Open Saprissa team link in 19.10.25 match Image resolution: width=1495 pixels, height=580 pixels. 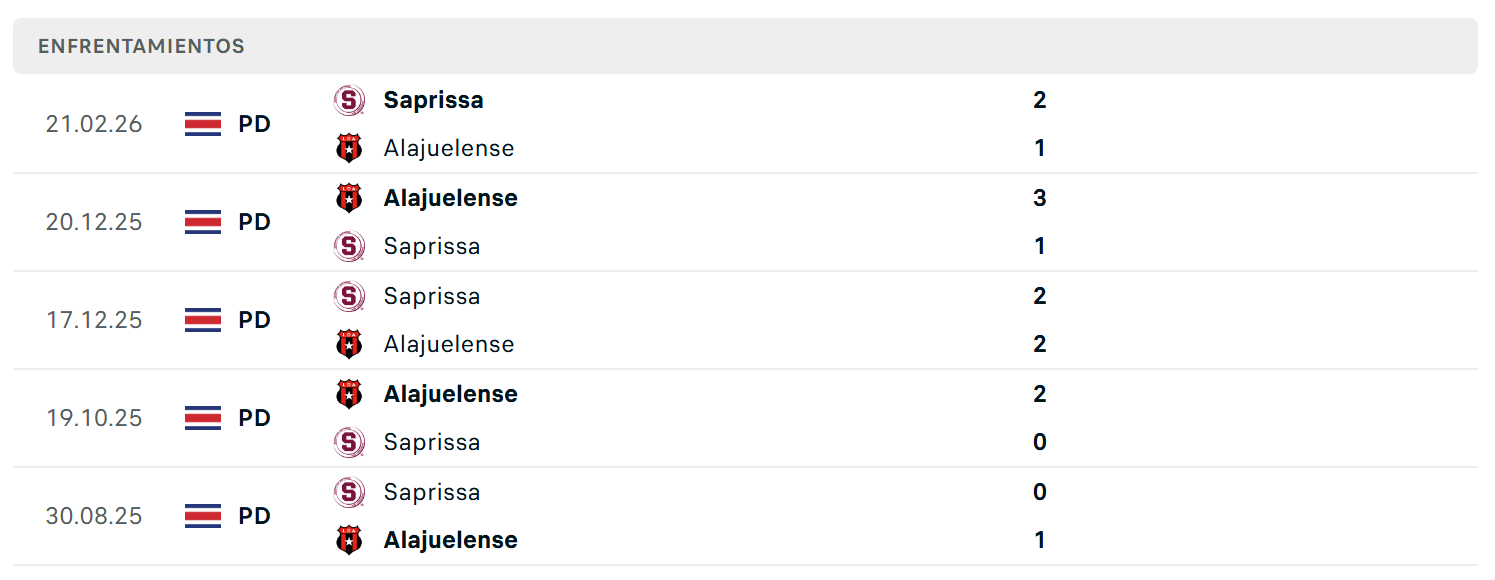pos(432,442)
